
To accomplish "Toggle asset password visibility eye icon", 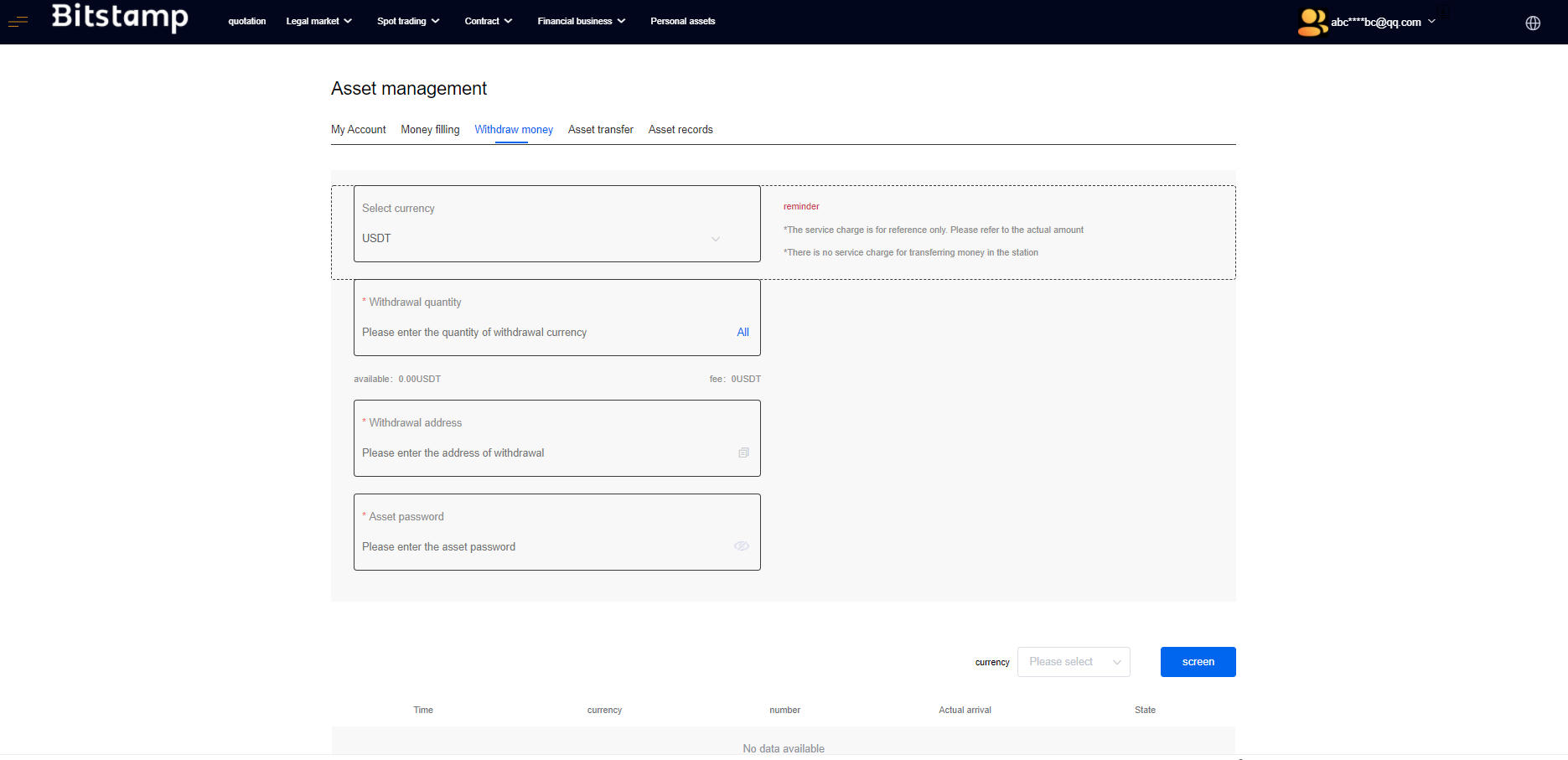I will pos(742,546).
